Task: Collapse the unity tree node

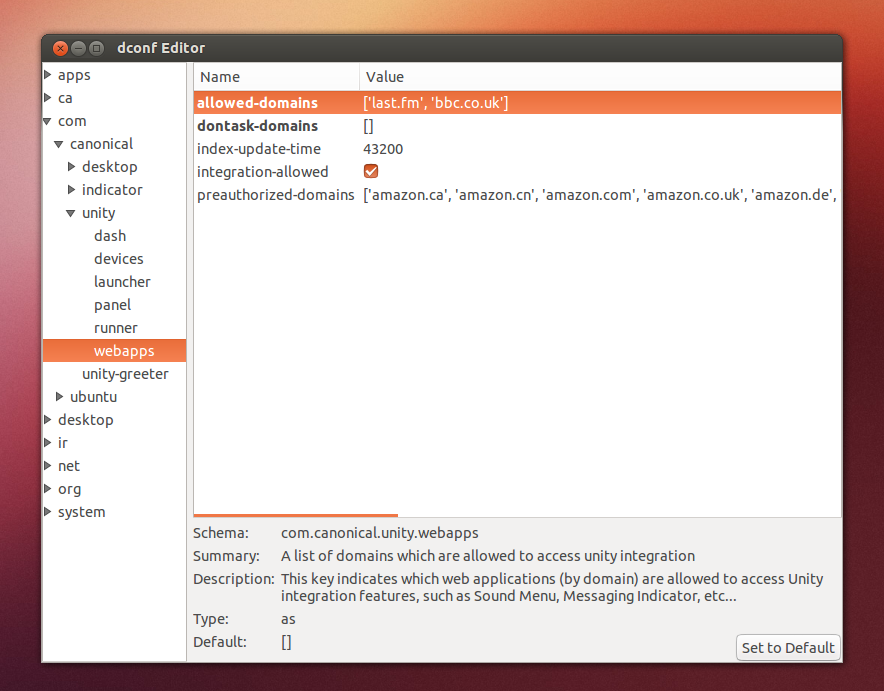Action: point(70,212)
